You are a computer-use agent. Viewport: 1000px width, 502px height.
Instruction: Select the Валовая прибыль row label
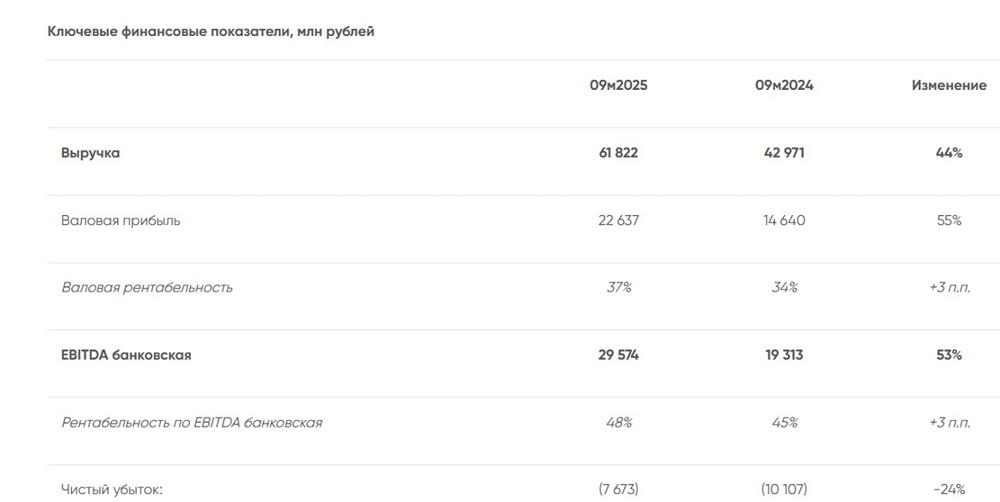coord(121,220)
